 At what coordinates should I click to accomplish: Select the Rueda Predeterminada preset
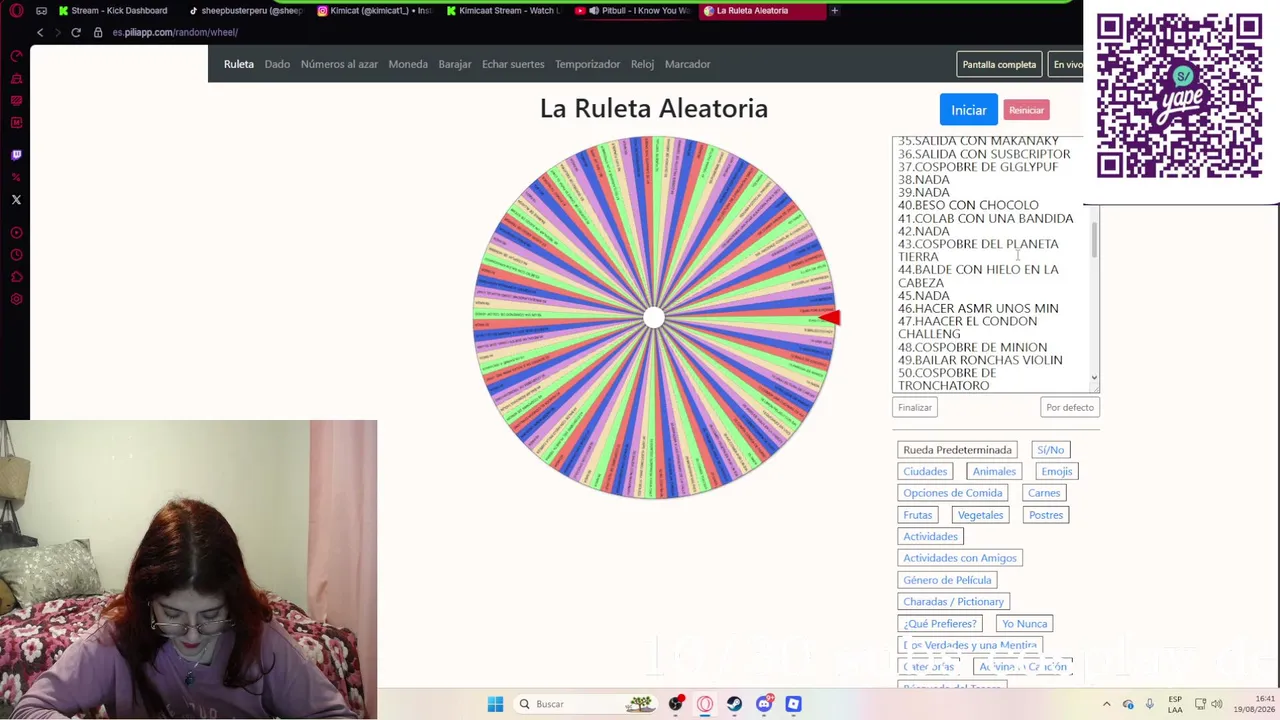click(957, 450)
